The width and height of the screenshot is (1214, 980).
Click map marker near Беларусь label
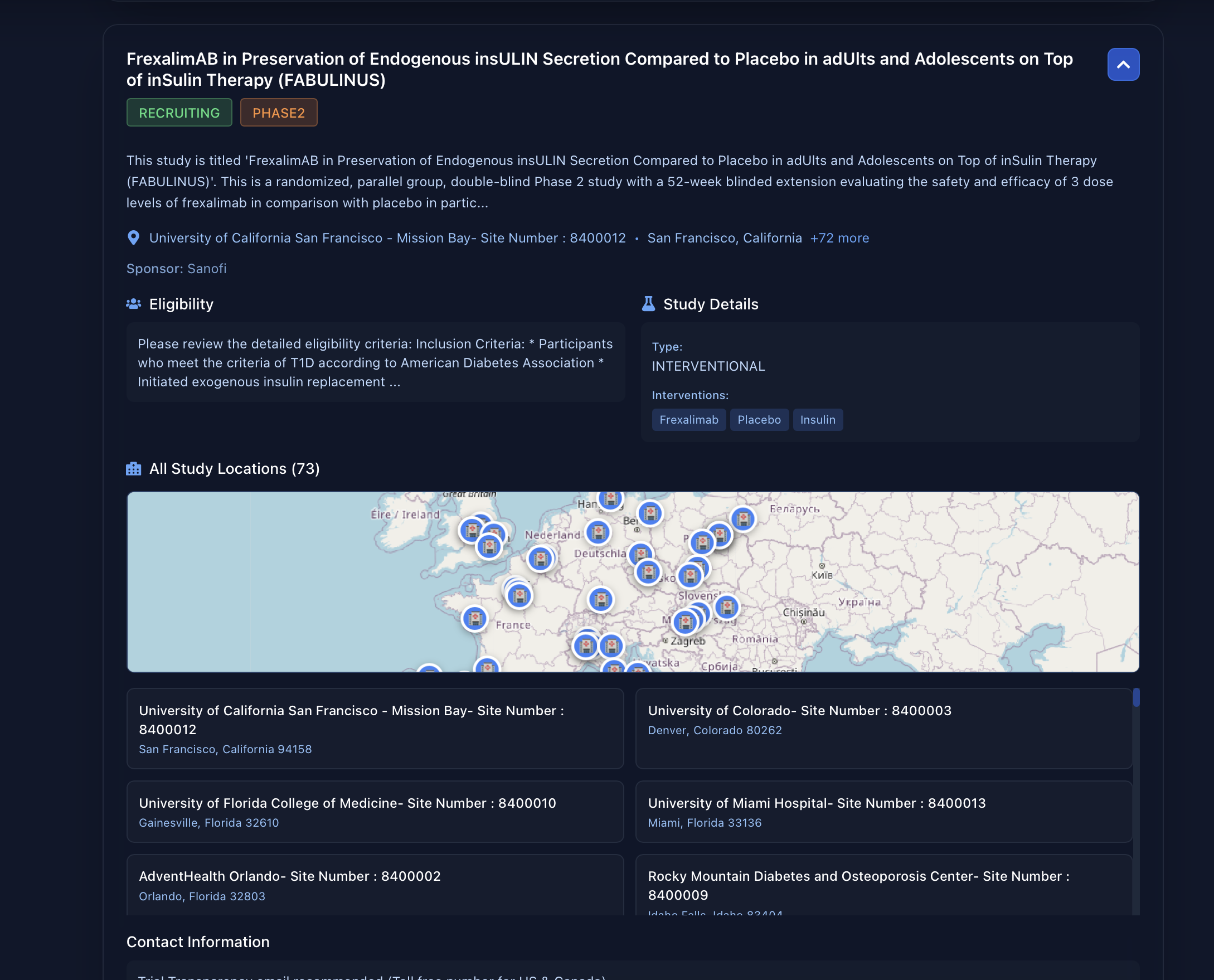pos(742,518)
